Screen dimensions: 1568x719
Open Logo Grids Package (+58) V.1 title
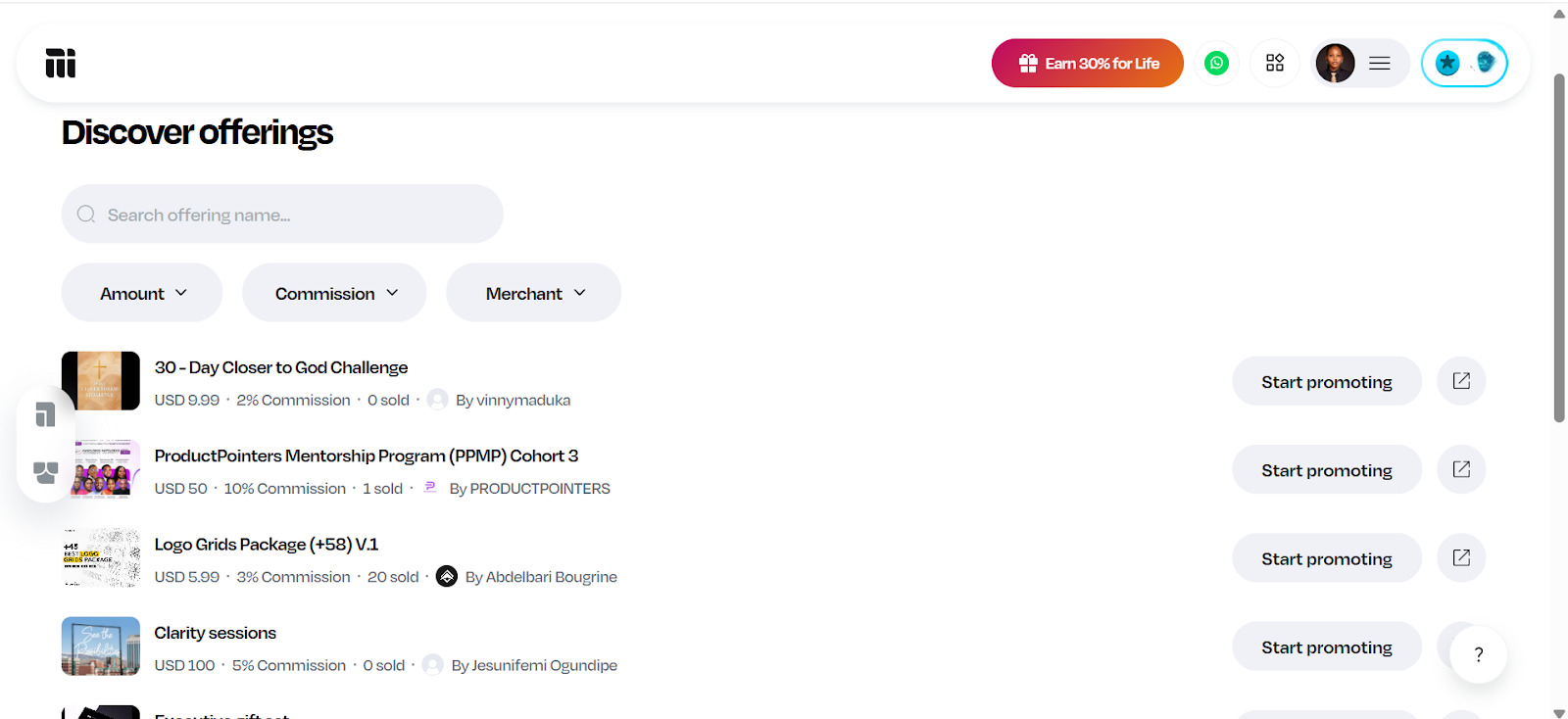pos(267,544)
